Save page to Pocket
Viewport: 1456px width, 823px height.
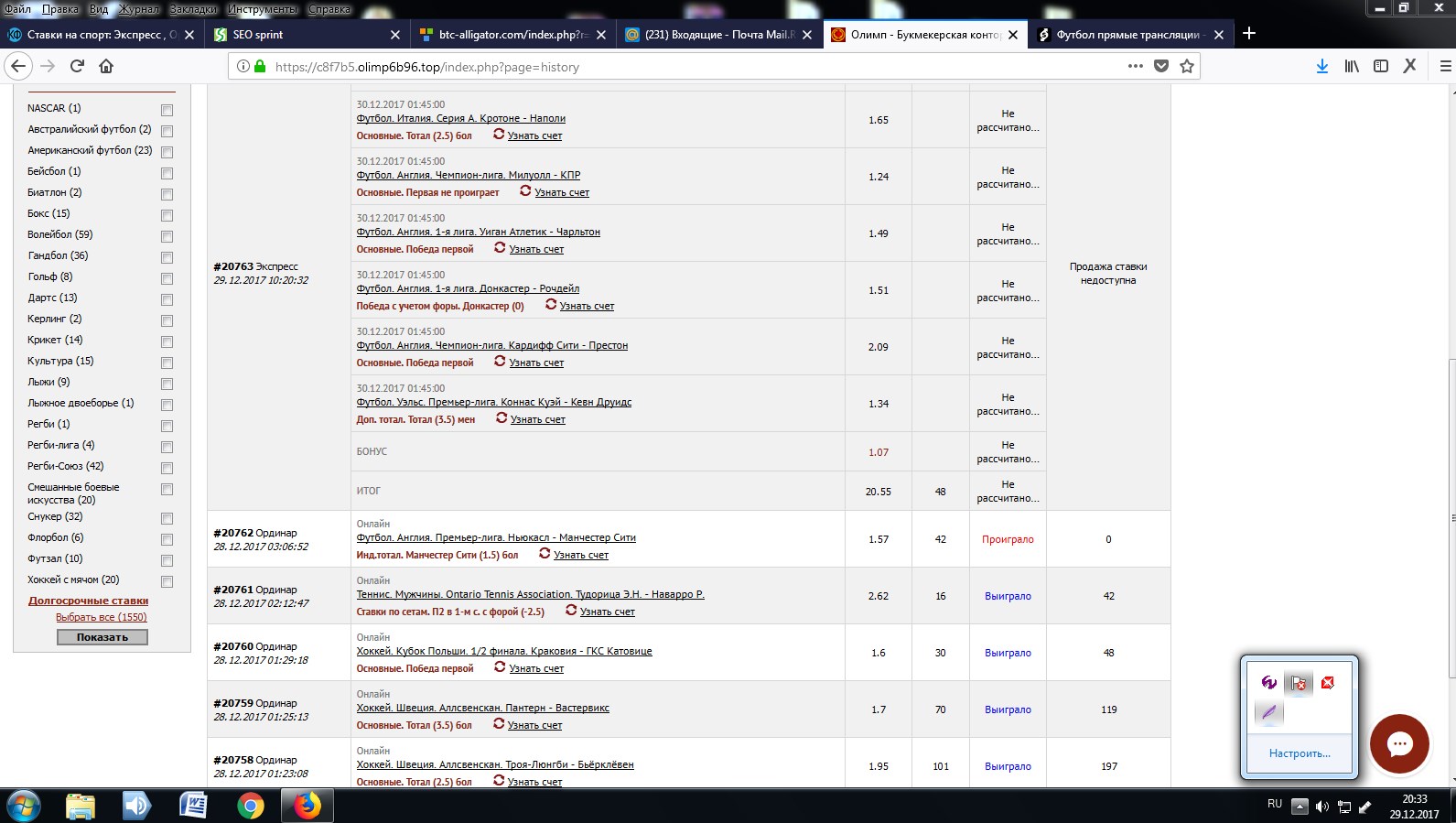click(1161, 66)
